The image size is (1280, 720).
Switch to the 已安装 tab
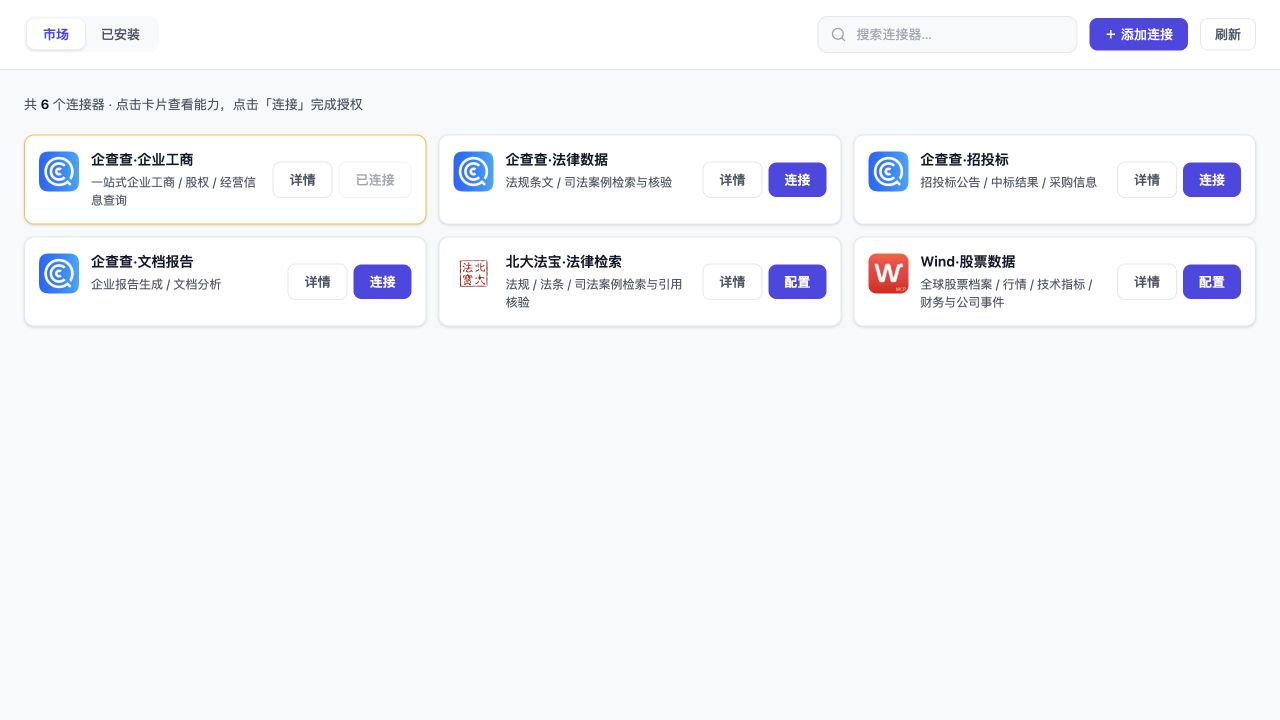pos(120,35)
